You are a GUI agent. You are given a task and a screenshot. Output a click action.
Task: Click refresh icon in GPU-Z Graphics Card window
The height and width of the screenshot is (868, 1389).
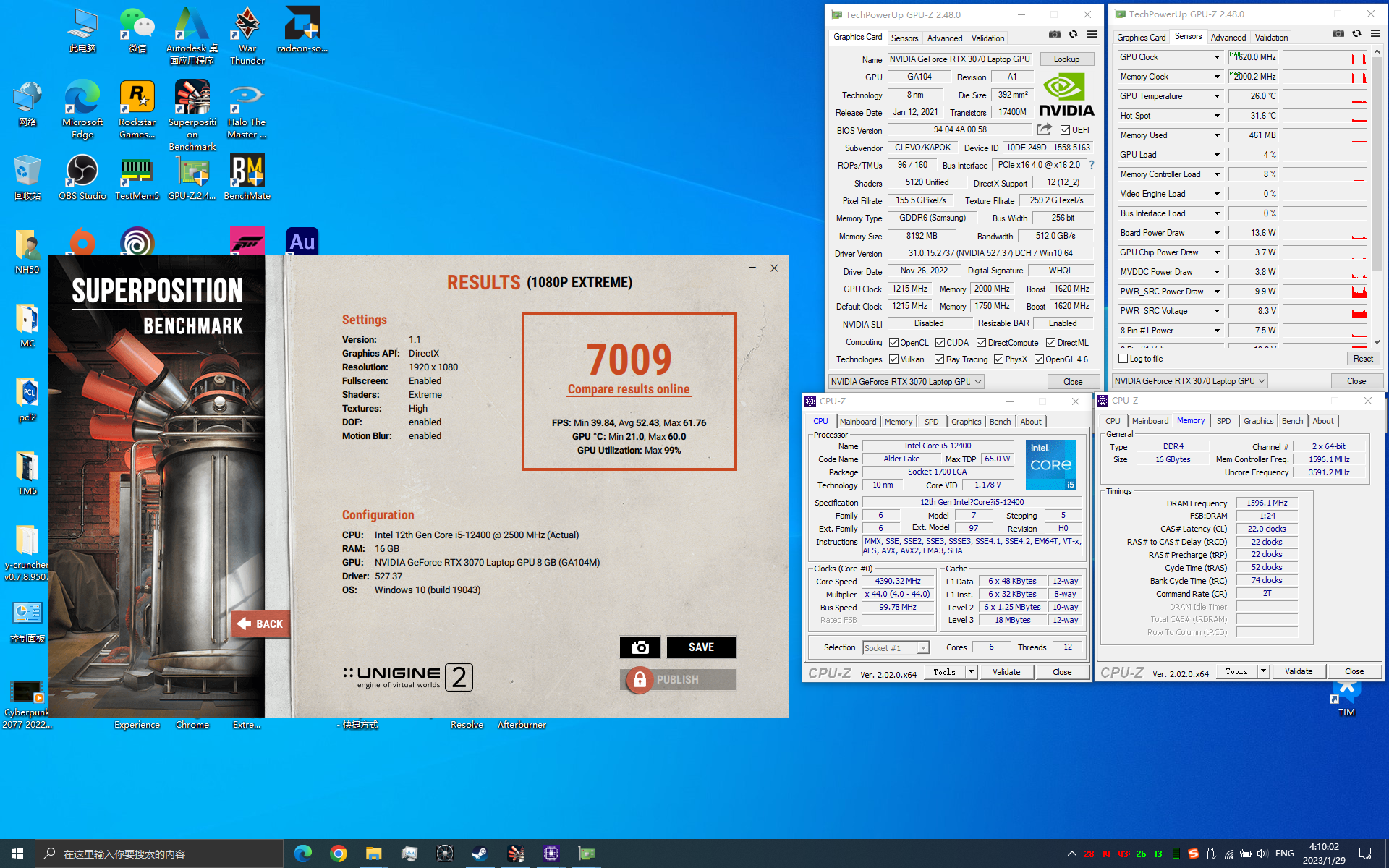pyautogui.click(x=1073, y=34)
